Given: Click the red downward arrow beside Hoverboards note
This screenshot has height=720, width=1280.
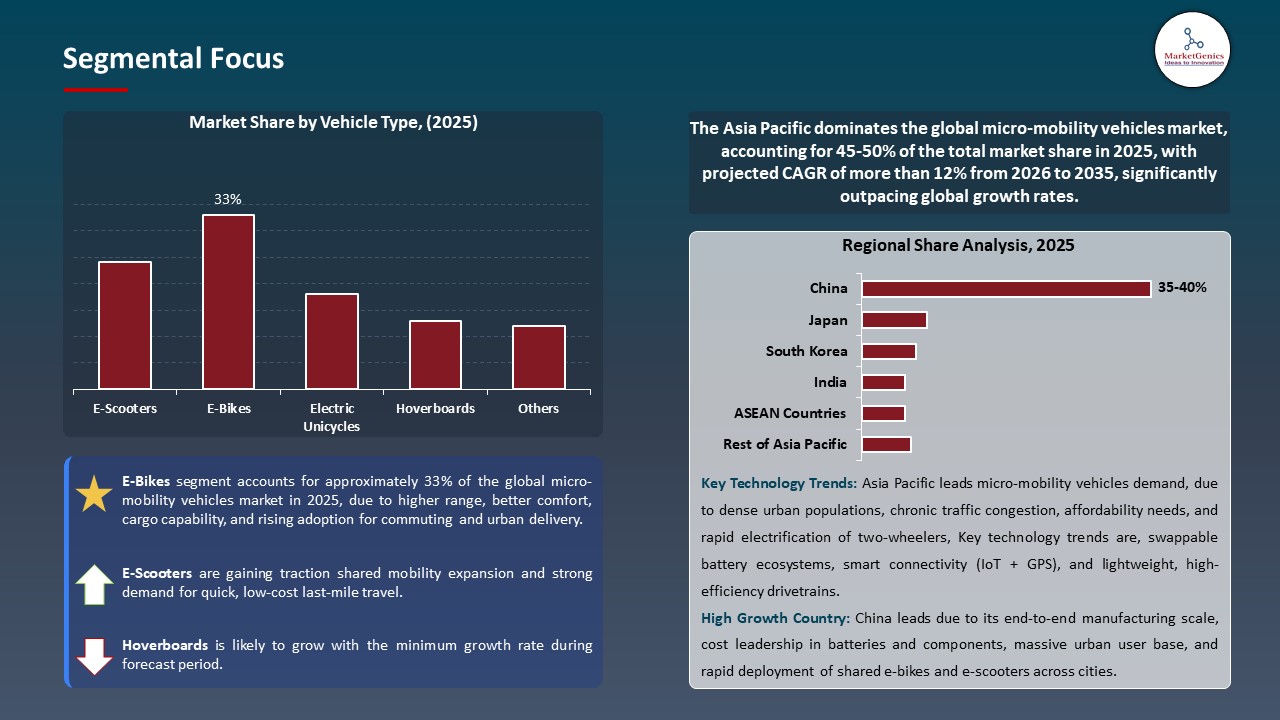Looking at the screenshot, I should 93,656.
